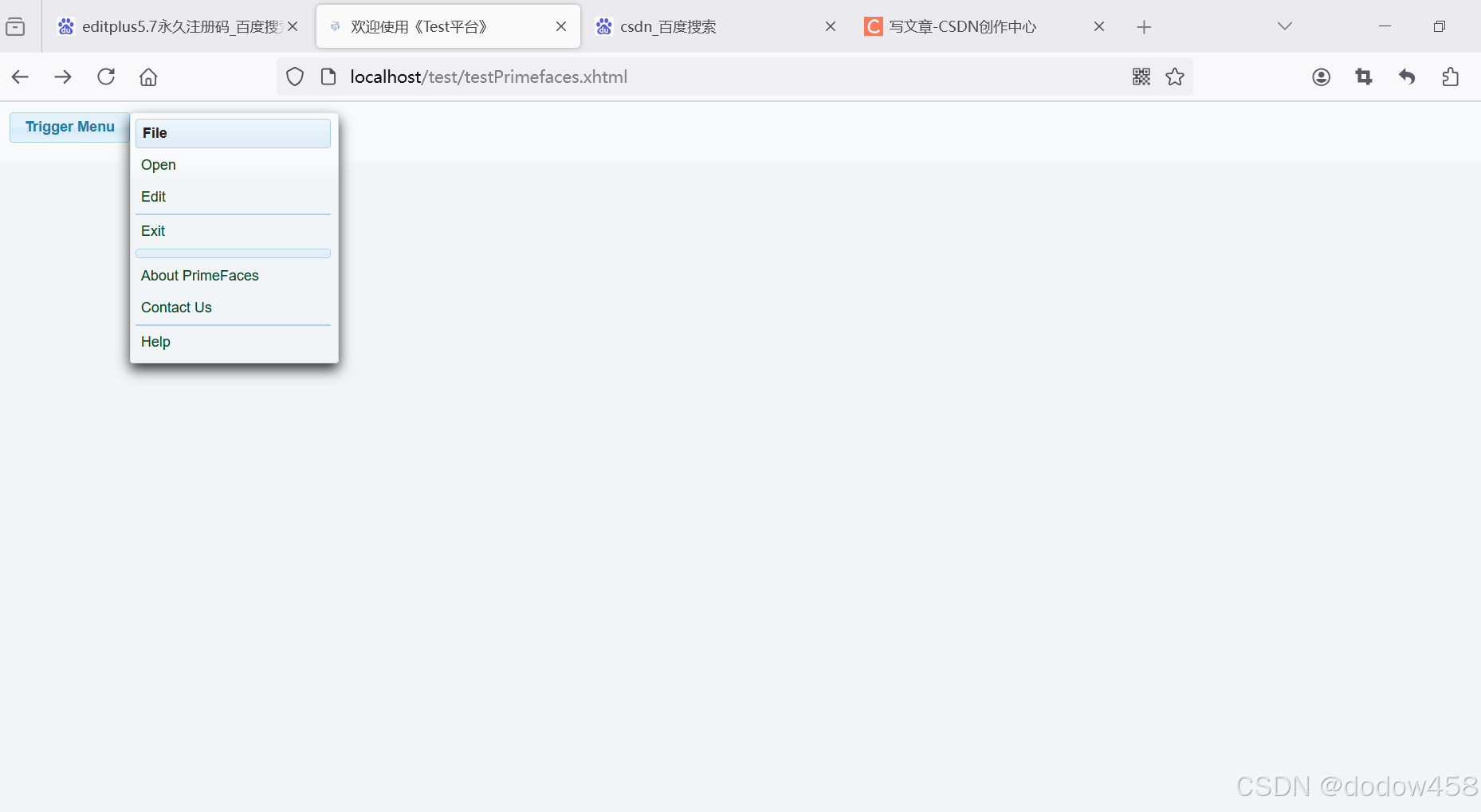Select Contact Us menu item
1481x812 pixels.
coord(233,308)
